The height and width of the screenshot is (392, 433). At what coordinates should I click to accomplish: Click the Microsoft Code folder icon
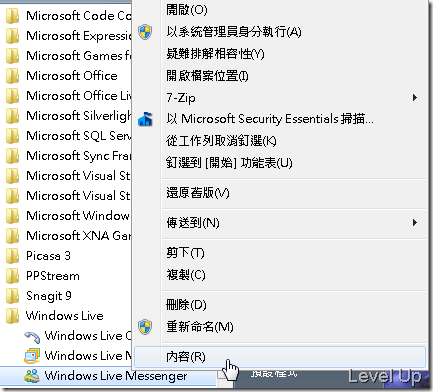(x=12, y=16)
